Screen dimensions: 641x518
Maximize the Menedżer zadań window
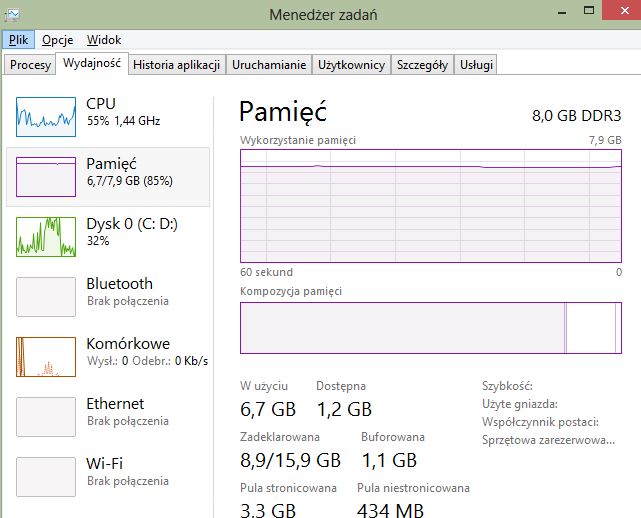(x=589, y=11)
